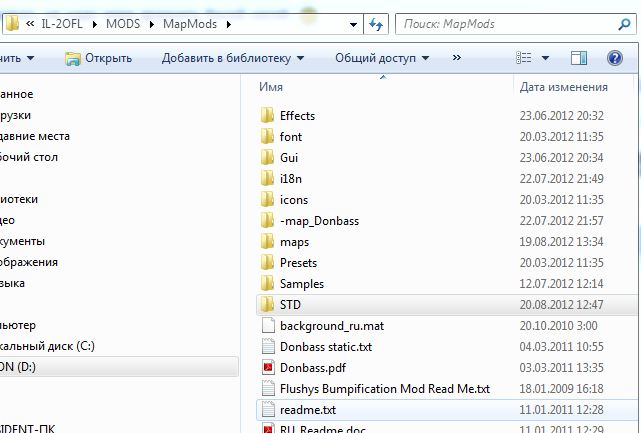This screenshot has height=433, width=641.
Task: Select Donbass.pdf file name
Action: (313, 368)
